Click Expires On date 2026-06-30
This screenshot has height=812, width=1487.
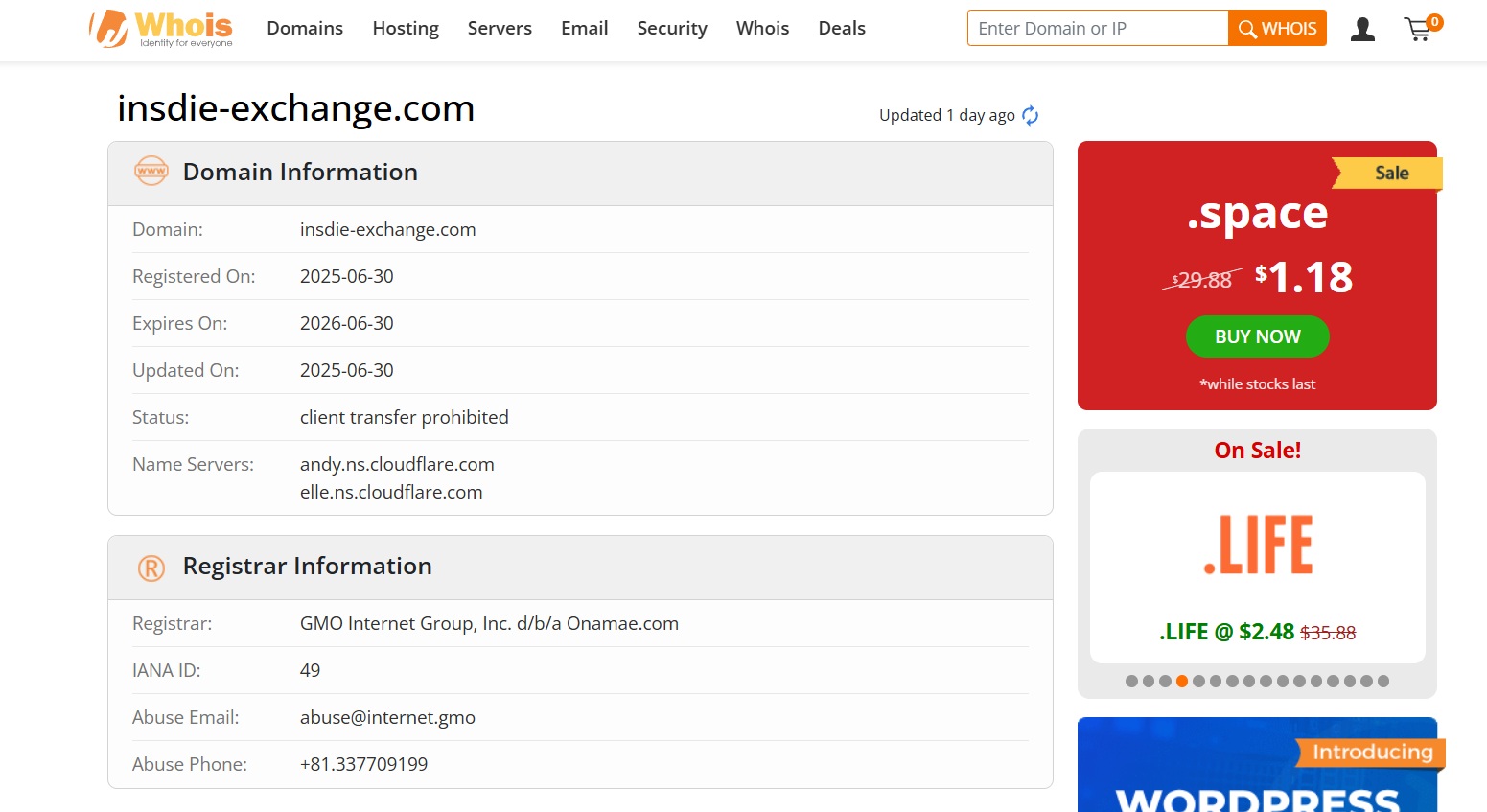tap(347, 323)
